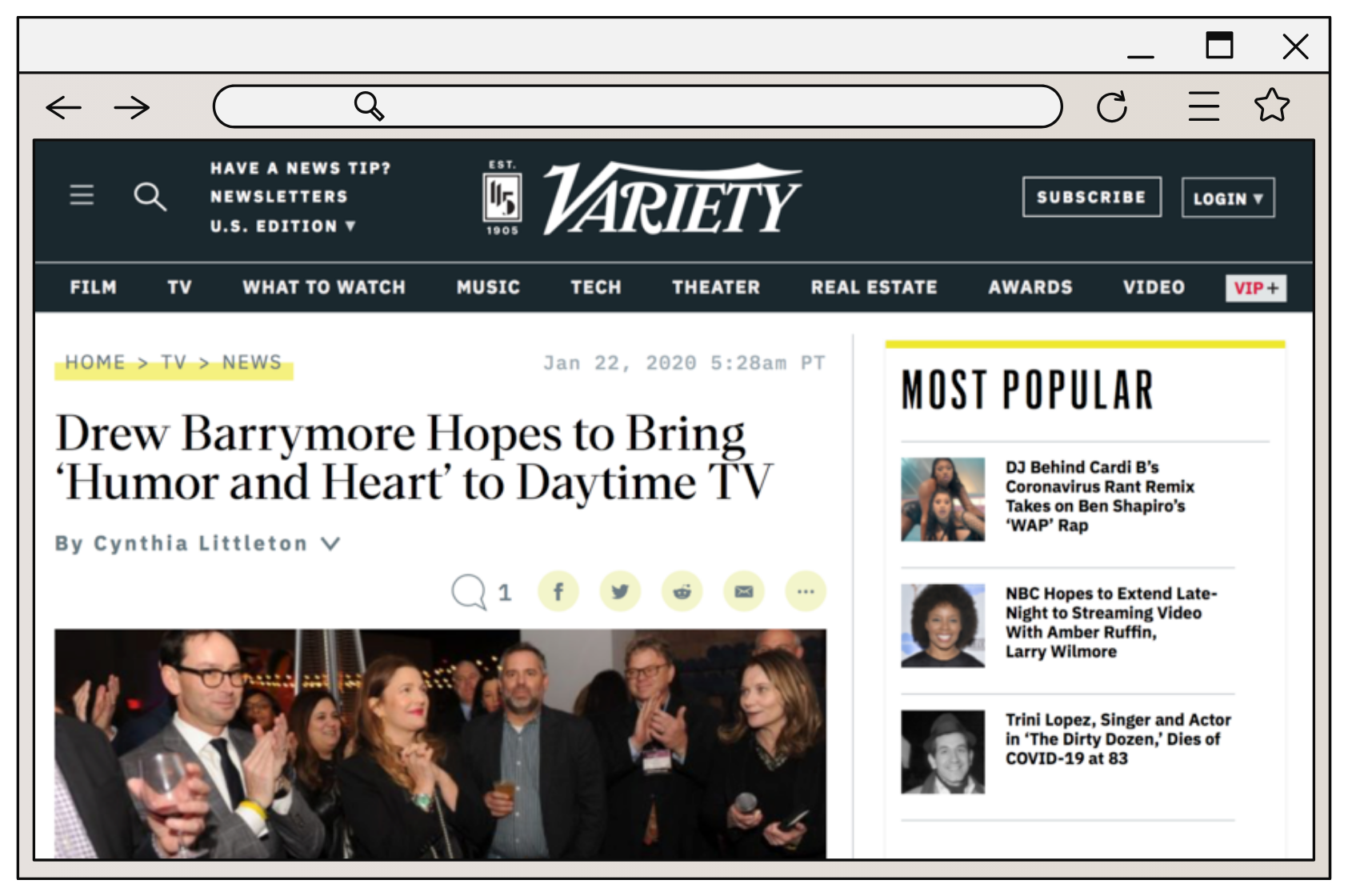
Task: Click Home in the breadcrumb
Action: pos(95,362)
